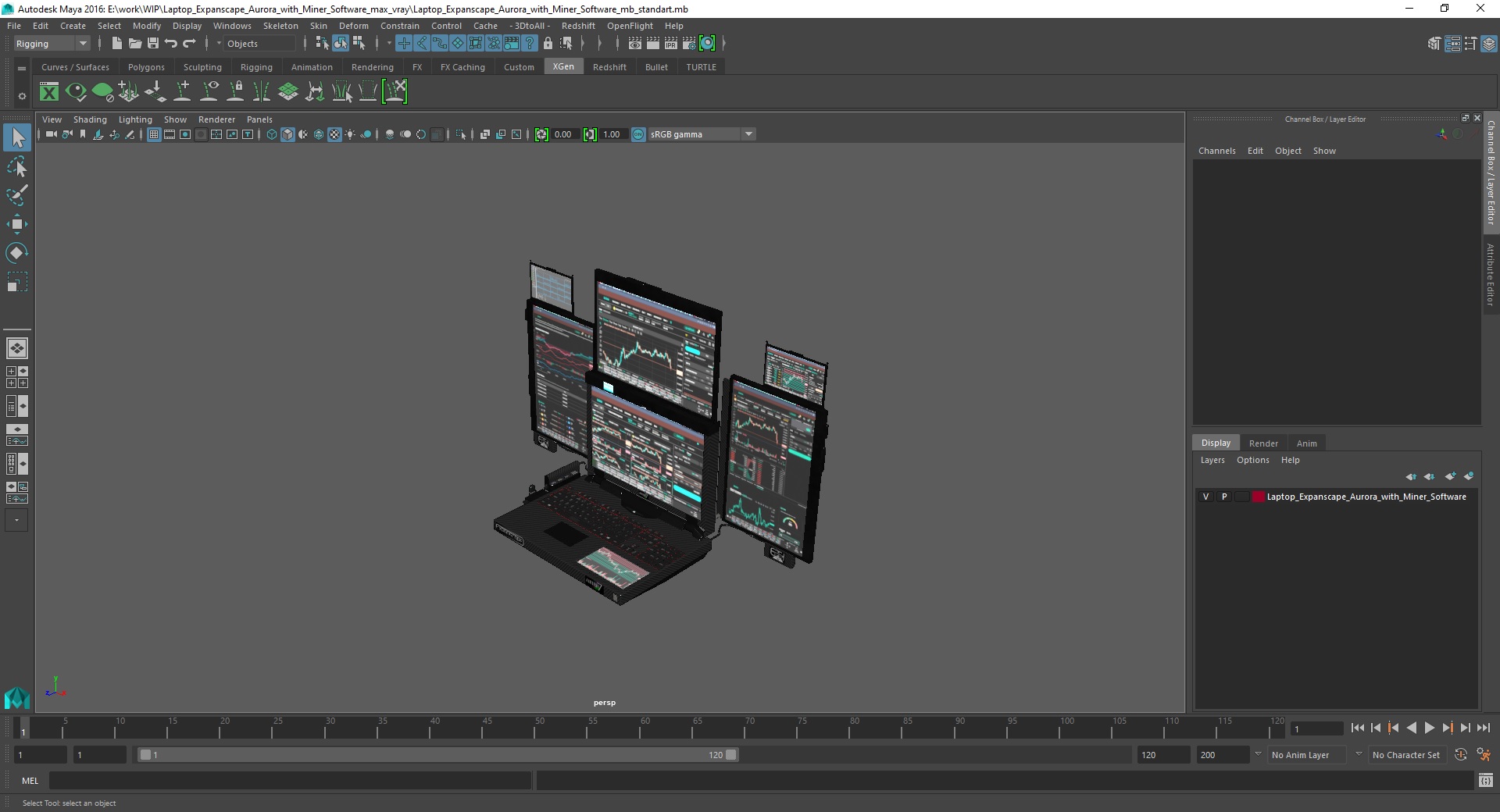Click the Open Scene folder icon
This screenshot has width=1500, height=812.
[x=134, y=44]
